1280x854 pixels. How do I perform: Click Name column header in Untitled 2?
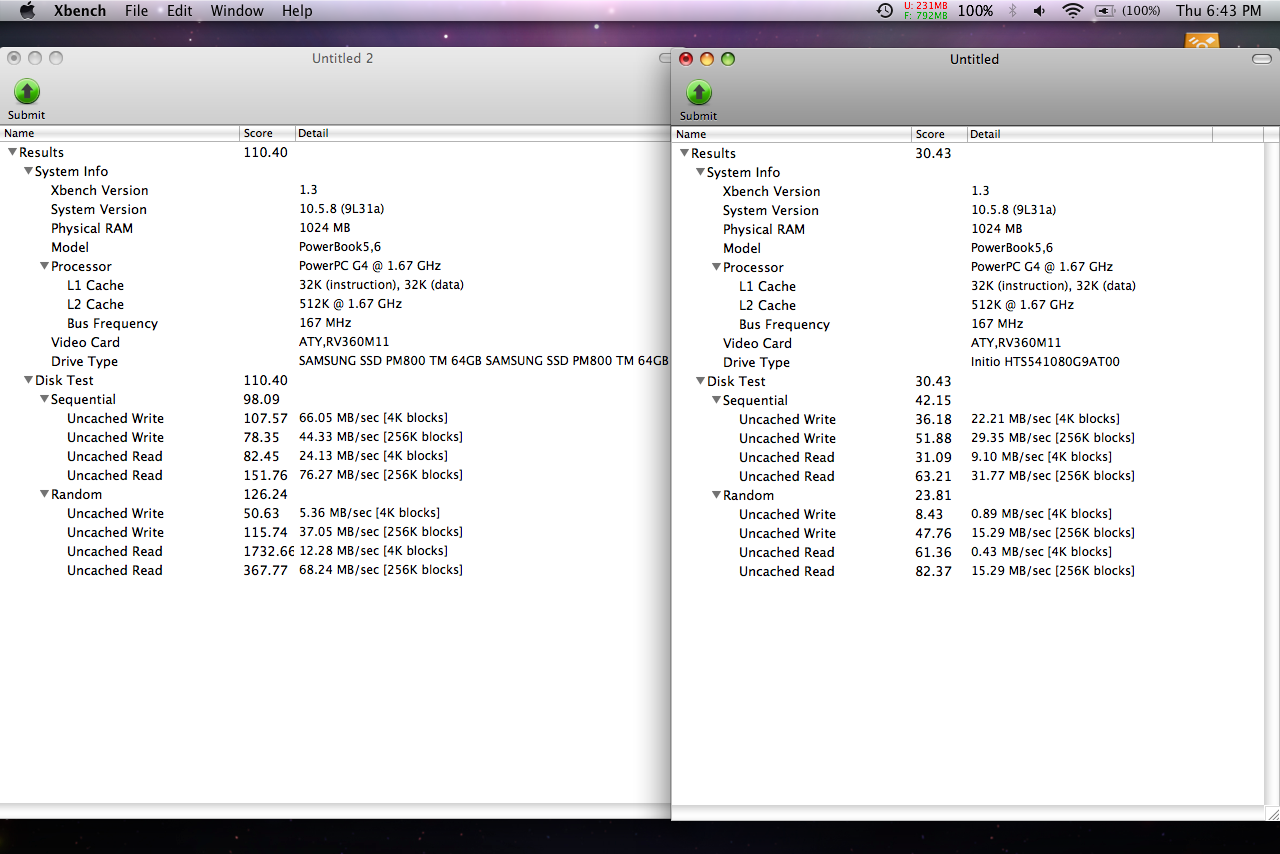tap(120, 133)
